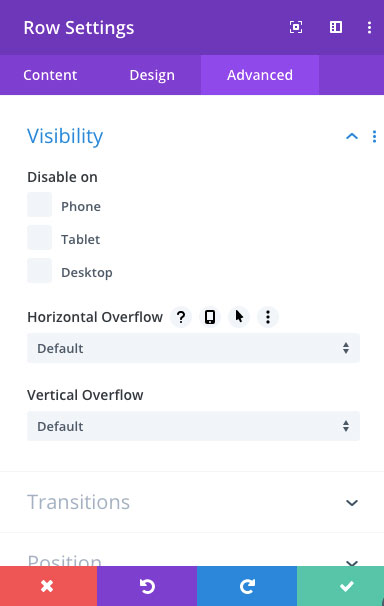Collapse the Visibility section chevron

point(352,136)
